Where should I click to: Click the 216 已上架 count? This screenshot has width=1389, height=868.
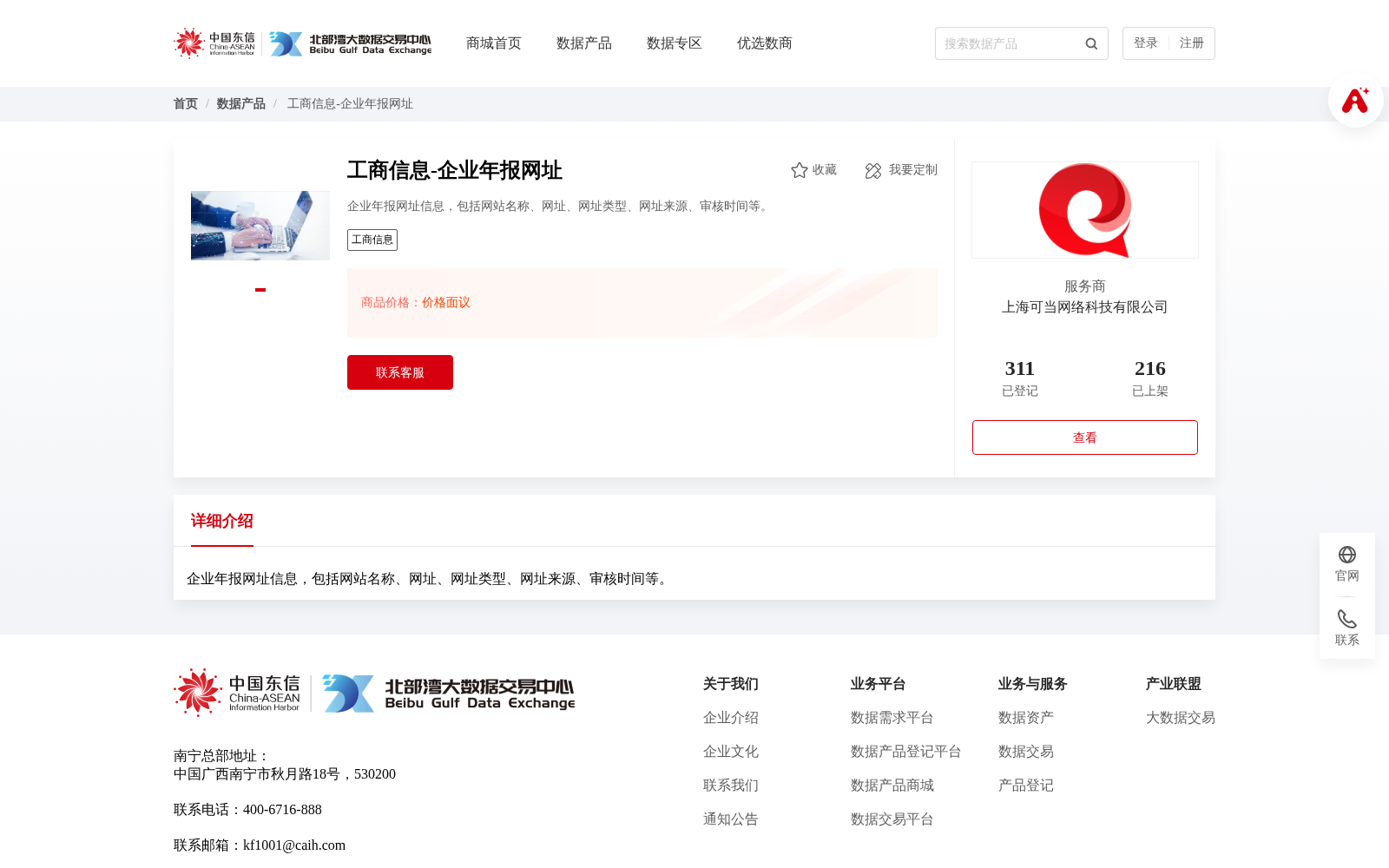[1150, 378]
